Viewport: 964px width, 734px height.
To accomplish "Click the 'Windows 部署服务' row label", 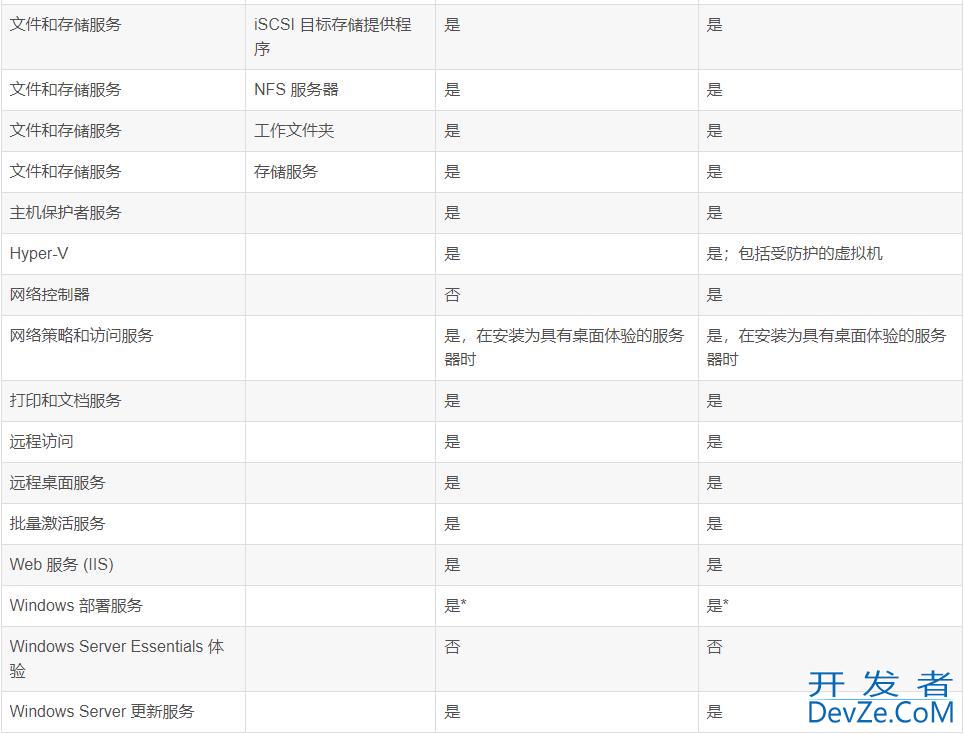I will (76, 606).
